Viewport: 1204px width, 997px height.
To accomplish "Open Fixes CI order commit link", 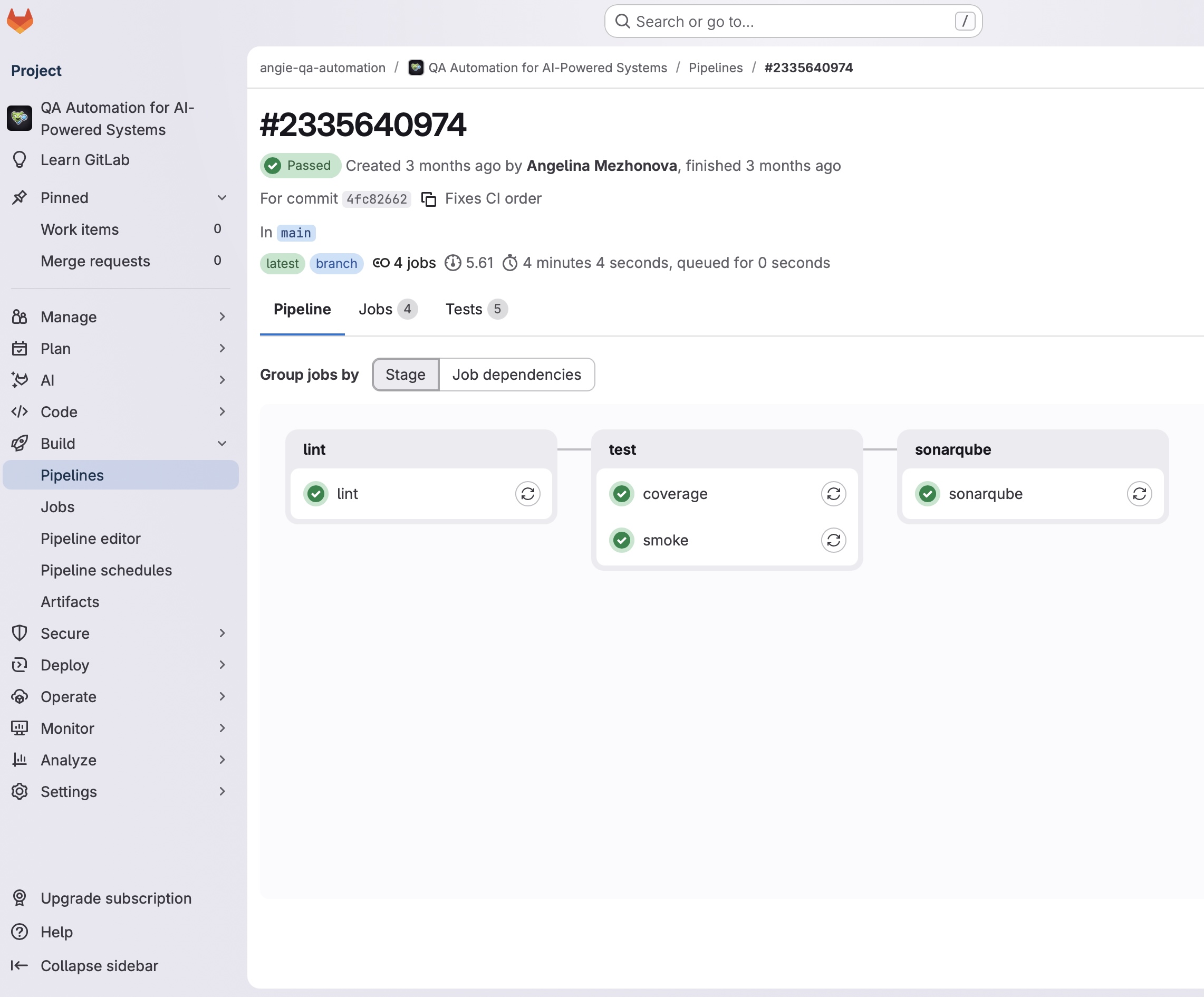I will [493, 199].
